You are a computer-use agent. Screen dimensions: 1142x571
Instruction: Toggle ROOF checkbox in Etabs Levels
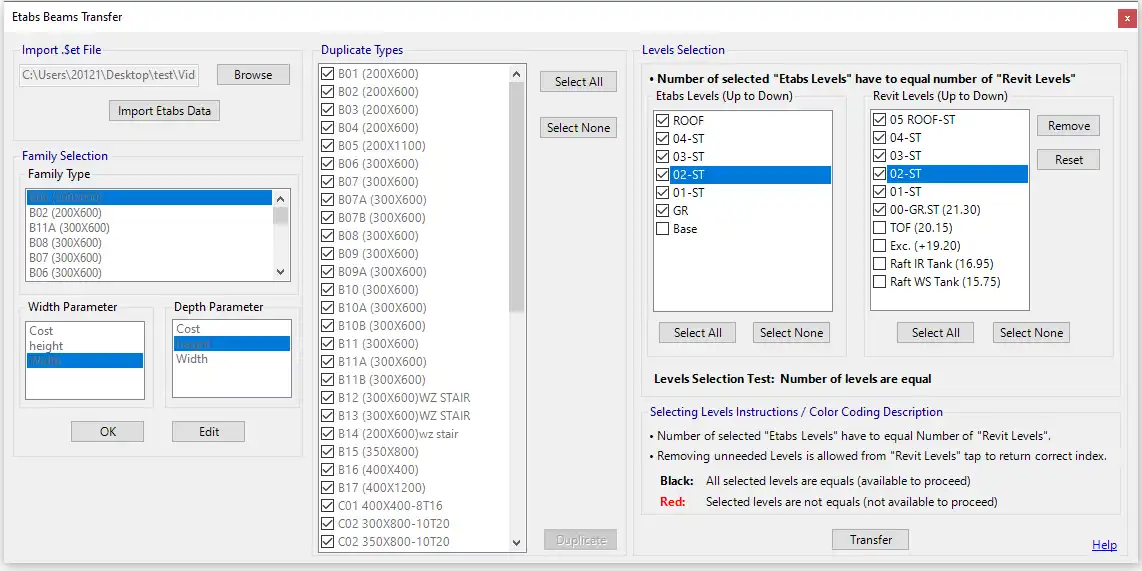coord(663,121)
